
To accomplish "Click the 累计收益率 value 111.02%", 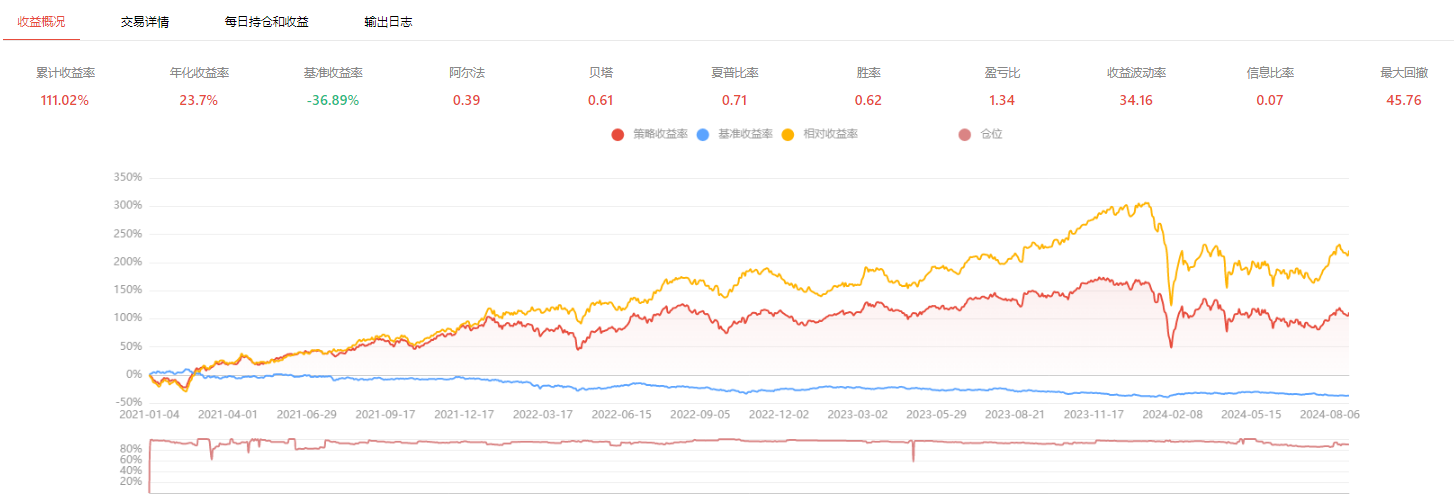I will coord(65,100).
